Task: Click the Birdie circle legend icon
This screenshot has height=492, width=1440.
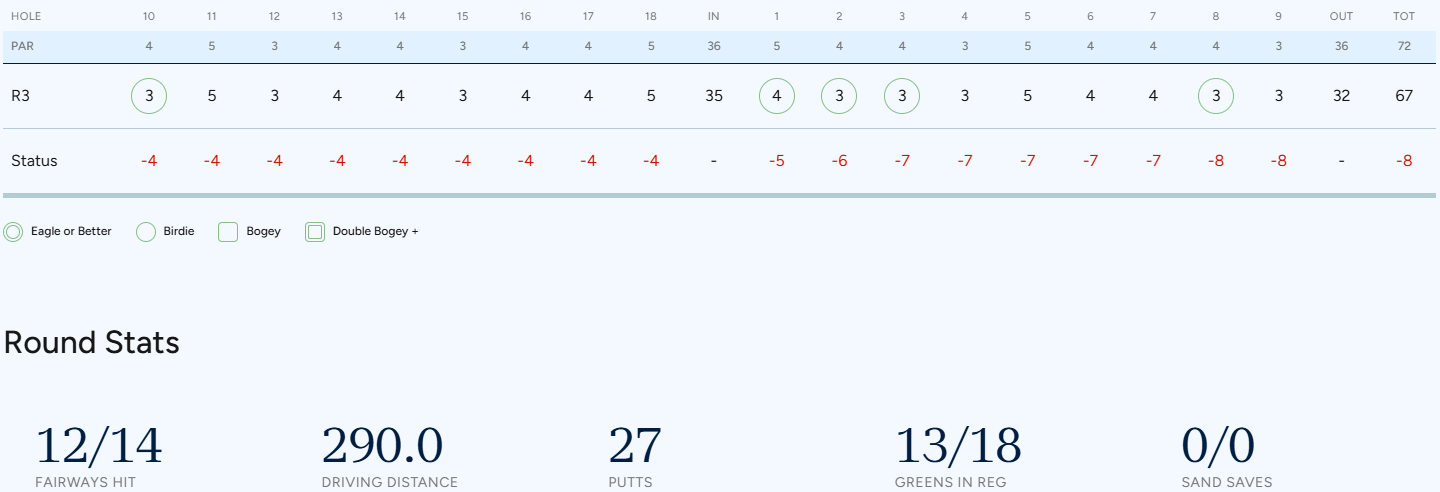Action: pos(146,232)
